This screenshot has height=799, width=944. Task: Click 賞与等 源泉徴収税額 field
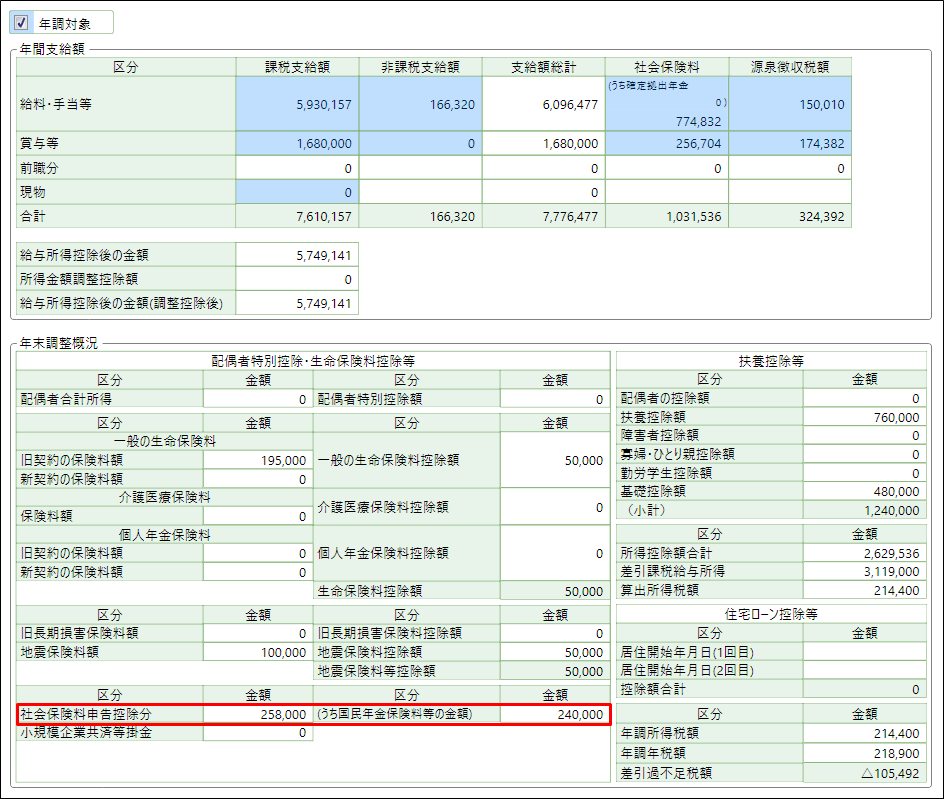pyautogui.click(x=789, y=144)
